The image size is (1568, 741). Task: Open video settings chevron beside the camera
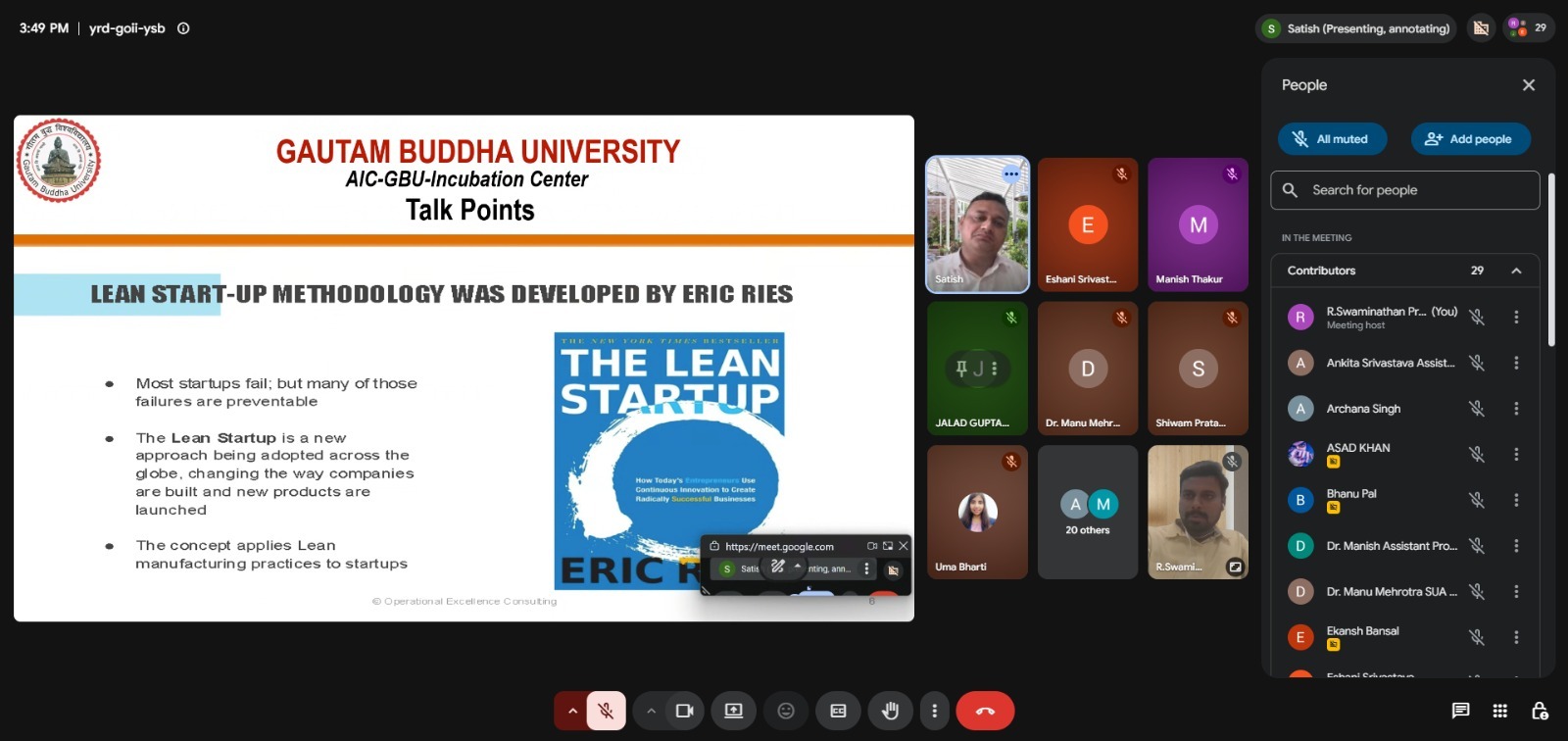(x=651, y=711)
